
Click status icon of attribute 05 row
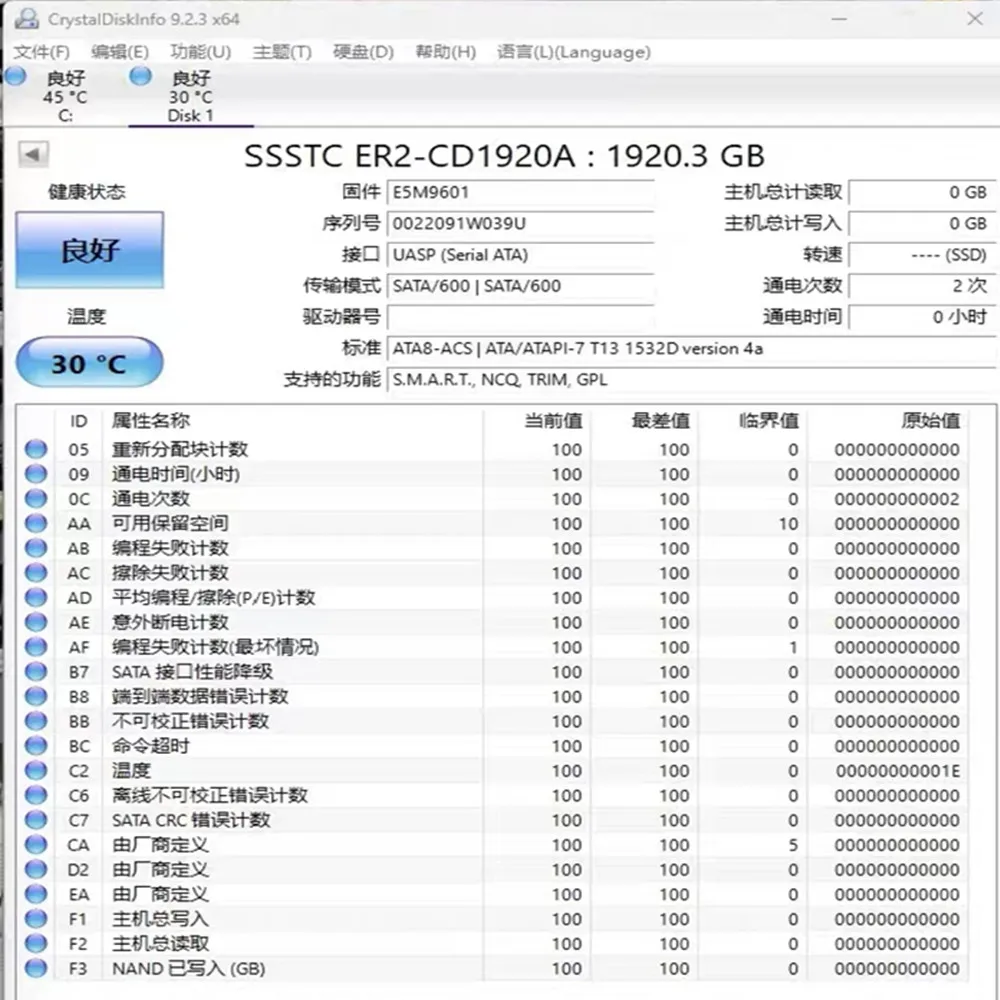point(36,450)
